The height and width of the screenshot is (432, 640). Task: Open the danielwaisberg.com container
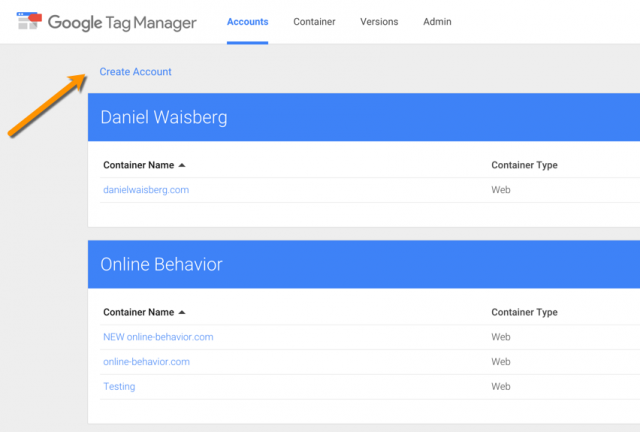pos(146,190)
